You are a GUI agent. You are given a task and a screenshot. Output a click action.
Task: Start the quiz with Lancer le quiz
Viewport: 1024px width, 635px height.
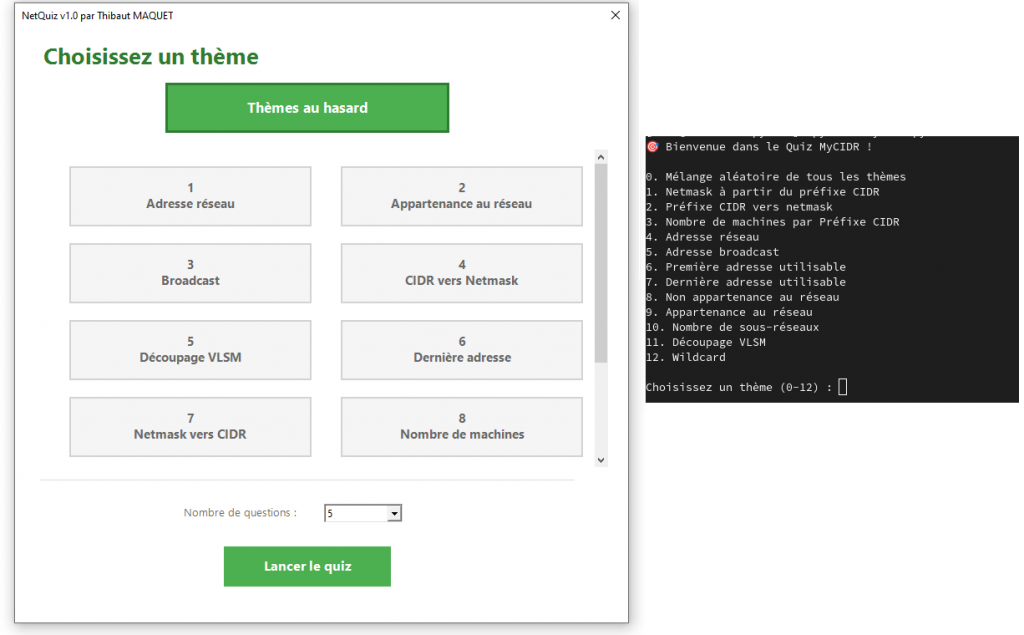tap(307, 566)
